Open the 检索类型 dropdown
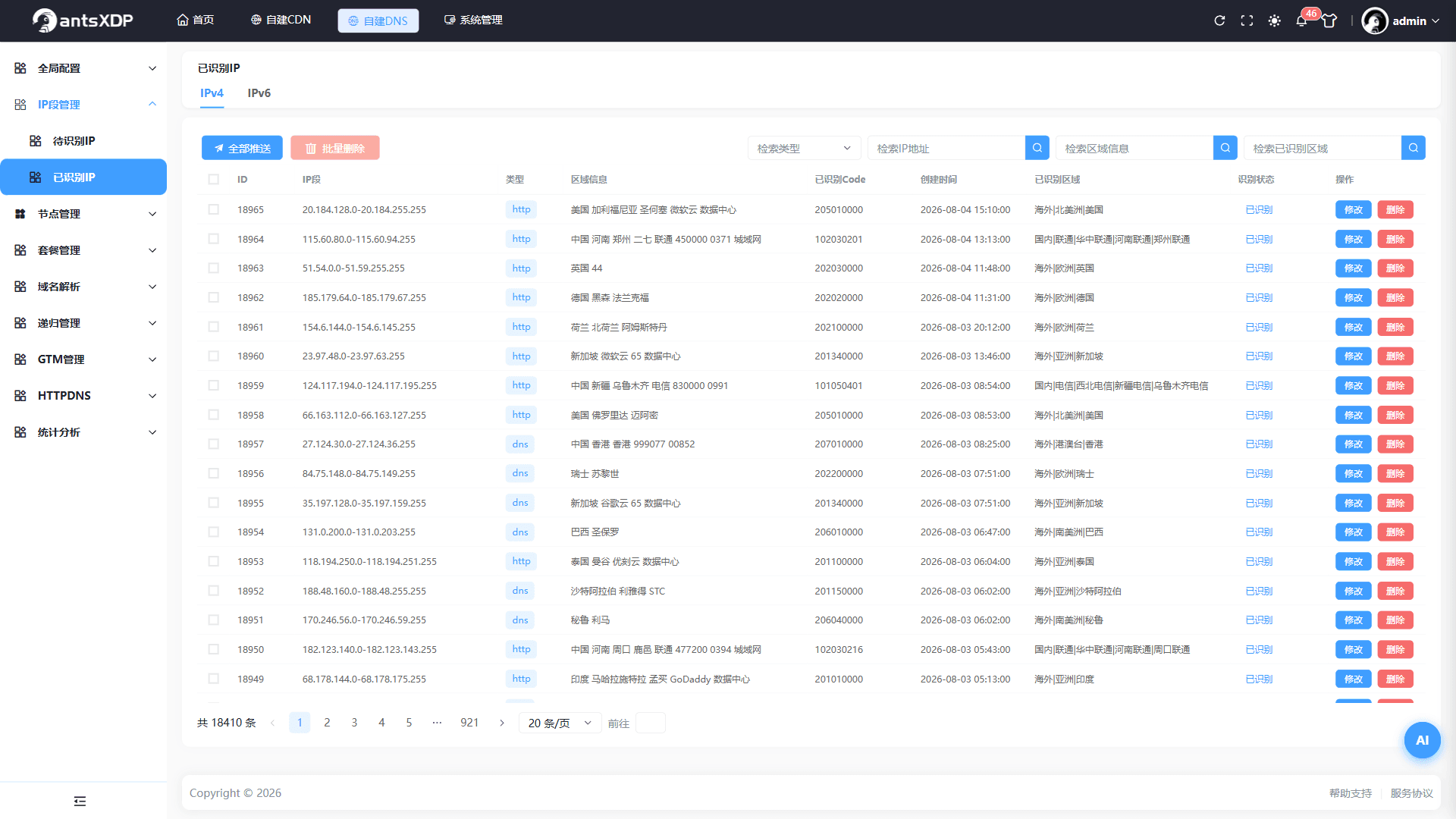 [x=804, y=148]
